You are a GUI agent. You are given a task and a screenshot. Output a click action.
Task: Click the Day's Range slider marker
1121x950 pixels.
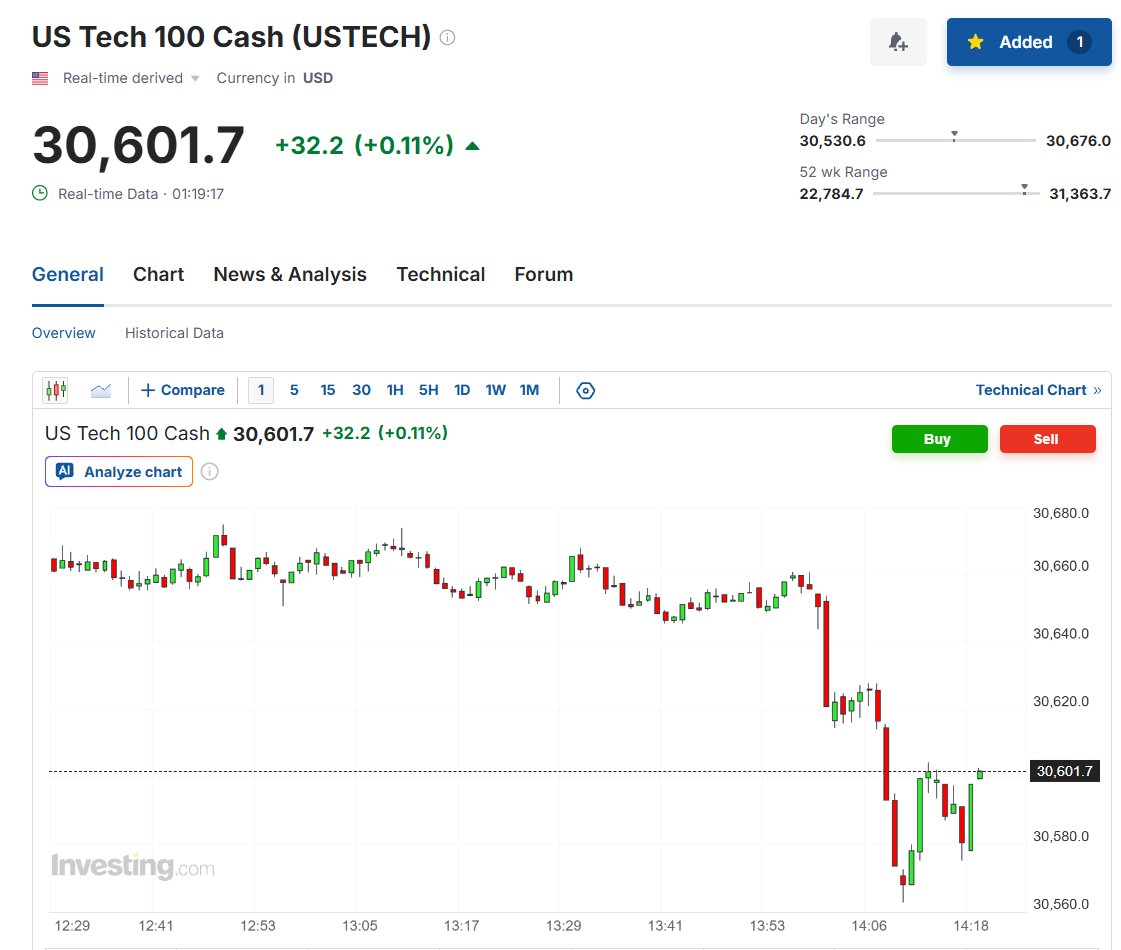[x=954, y=135]
